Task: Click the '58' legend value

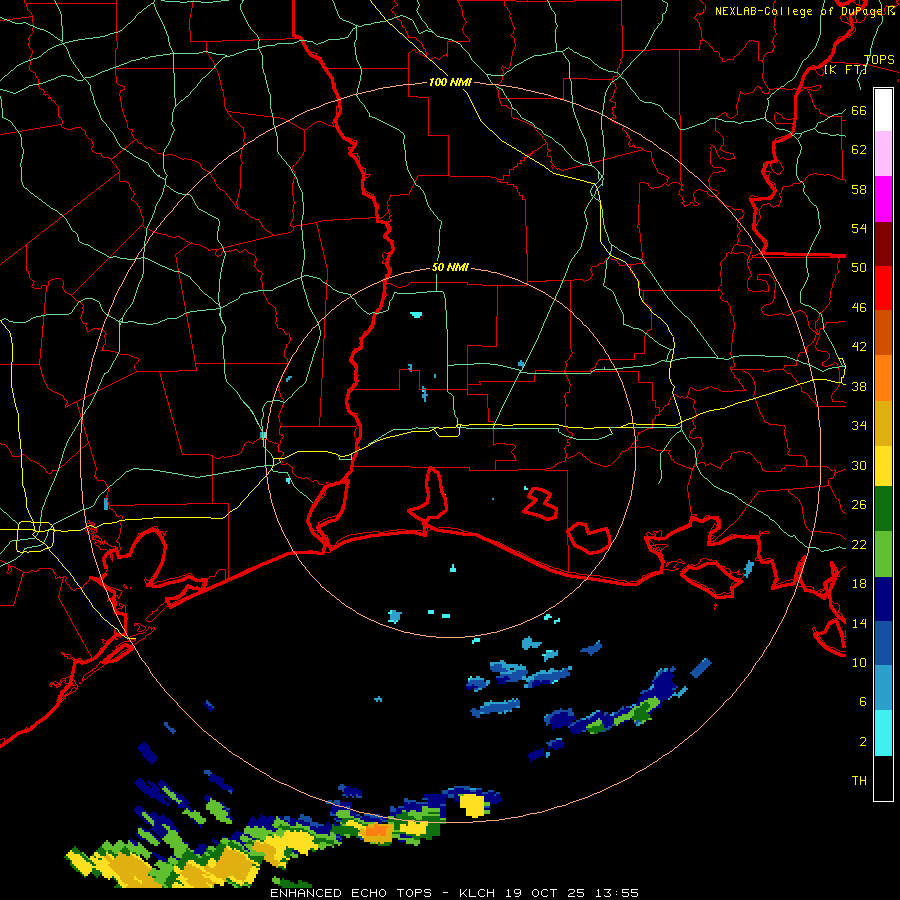Action: click(859, 189)
